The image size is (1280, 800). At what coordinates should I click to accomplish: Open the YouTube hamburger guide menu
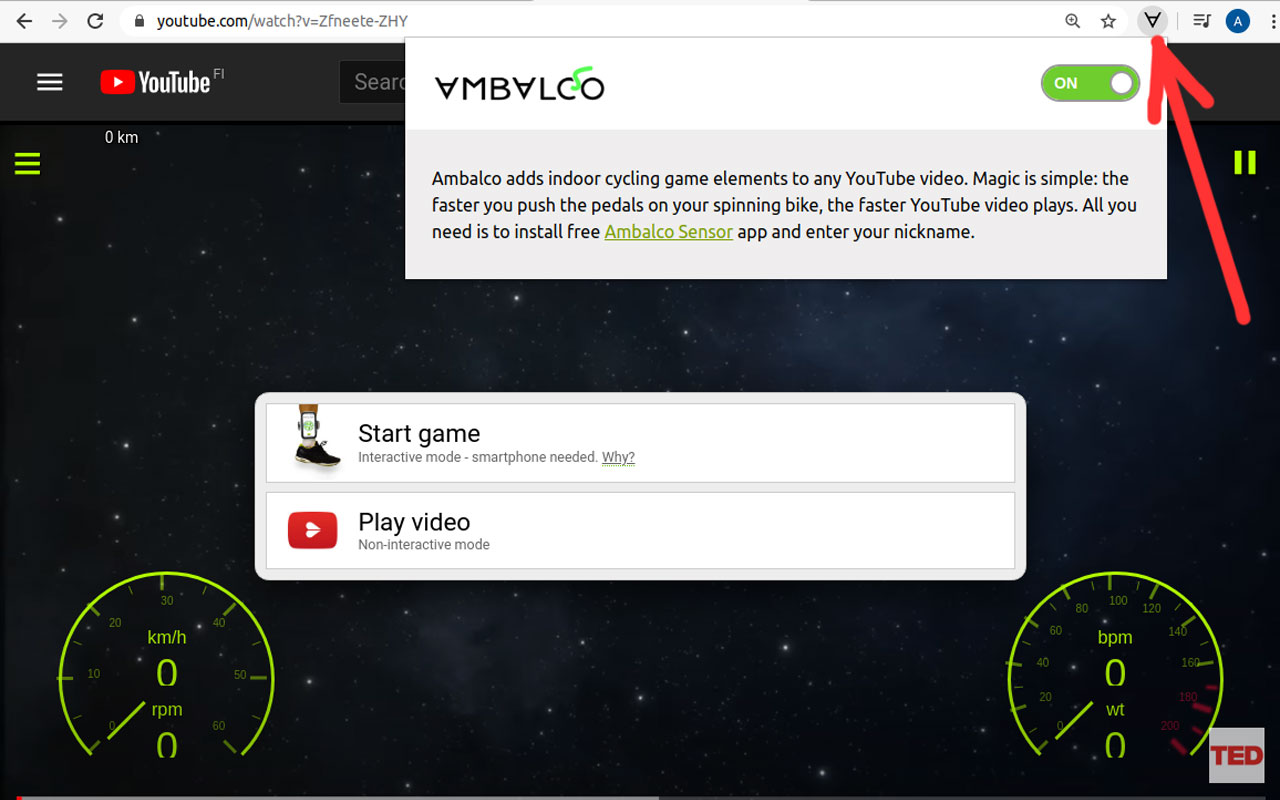[50, 82]
